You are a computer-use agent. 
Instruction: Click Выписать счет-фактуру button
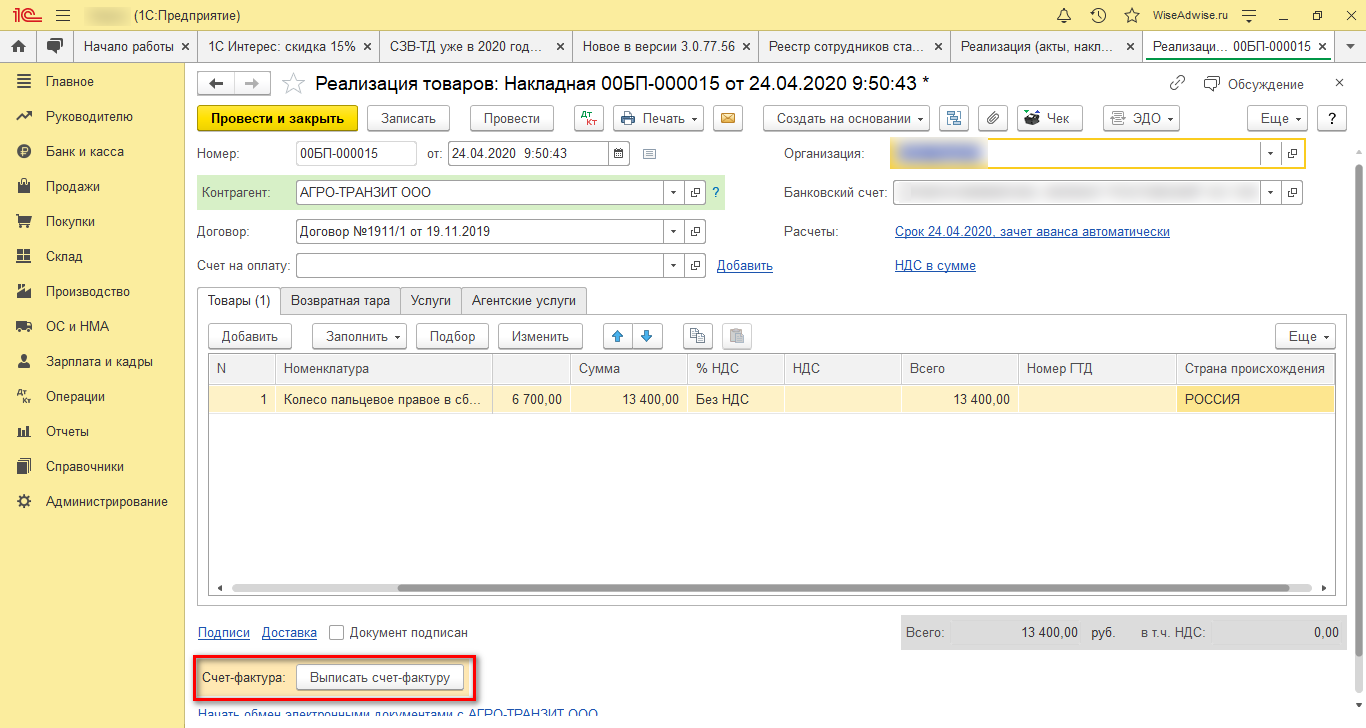[x=380, y=677]
